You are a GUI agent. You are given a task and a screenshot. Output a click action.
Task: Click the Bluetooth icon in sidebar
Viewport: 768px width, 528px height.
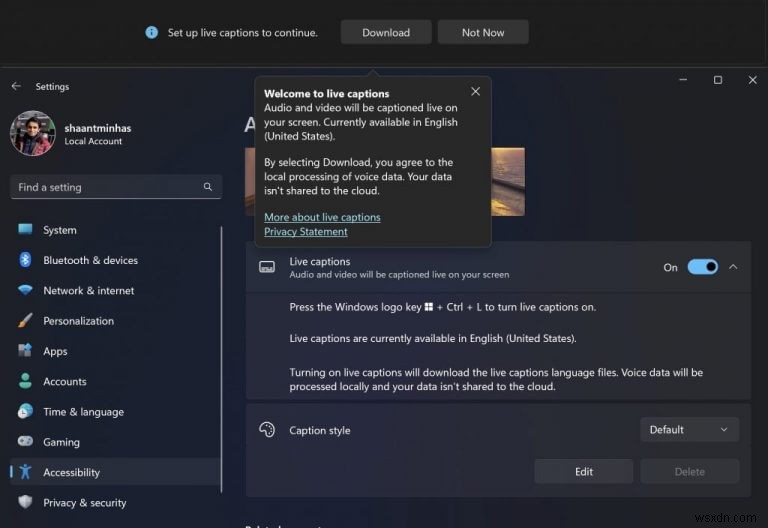click(25, 260)
